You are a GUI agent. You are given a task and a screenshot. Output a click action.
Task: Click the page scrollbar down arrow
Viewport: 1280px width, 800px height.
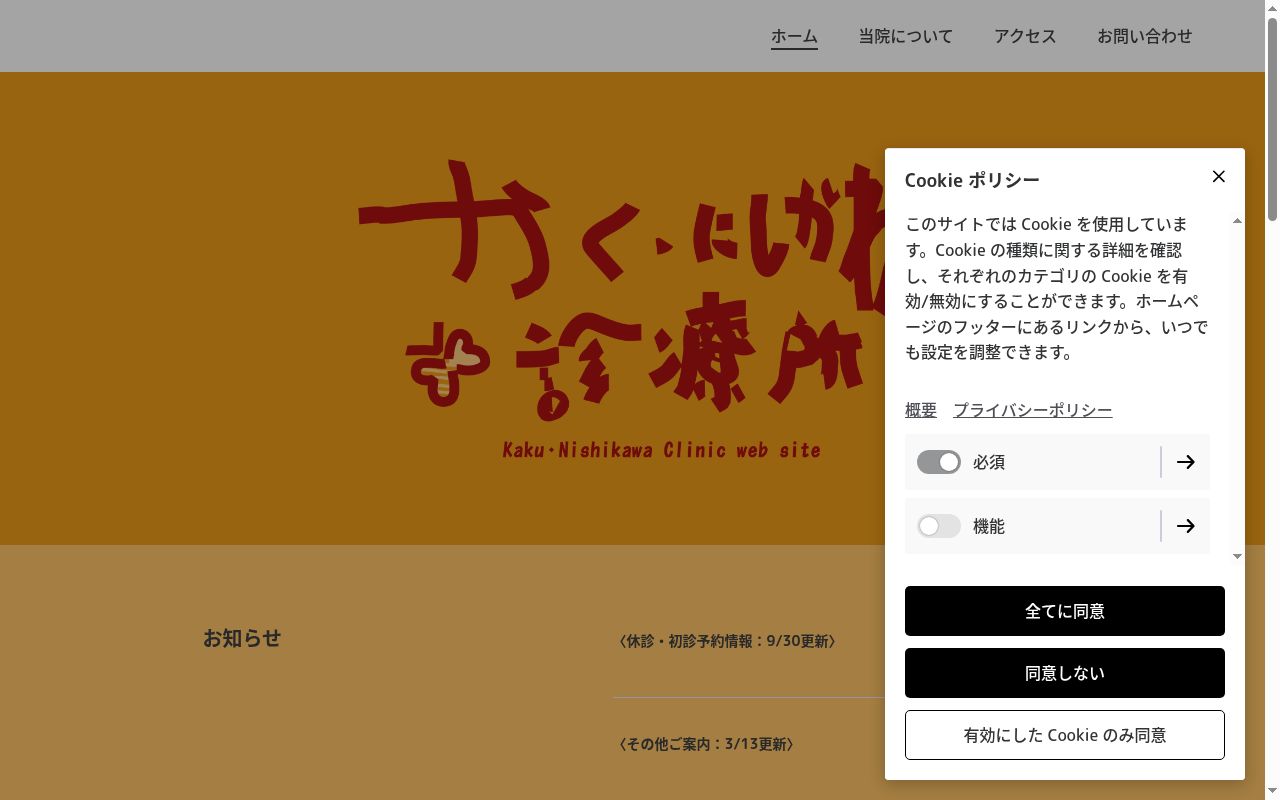click(x=1272, y=792)
